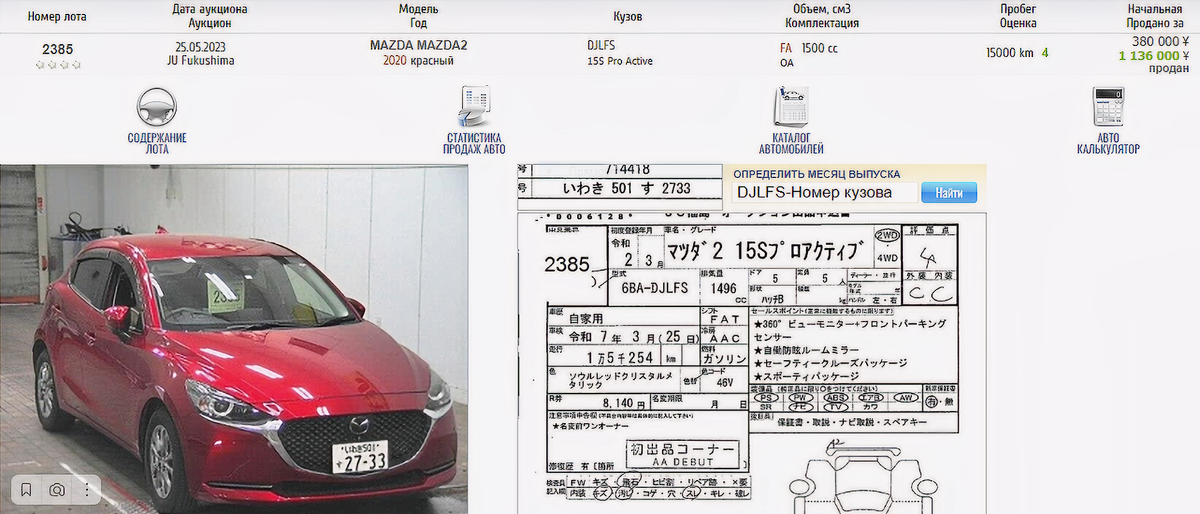Click the 15S Pro Active trim text
1200x514 pixels.
tap(620, 61)
